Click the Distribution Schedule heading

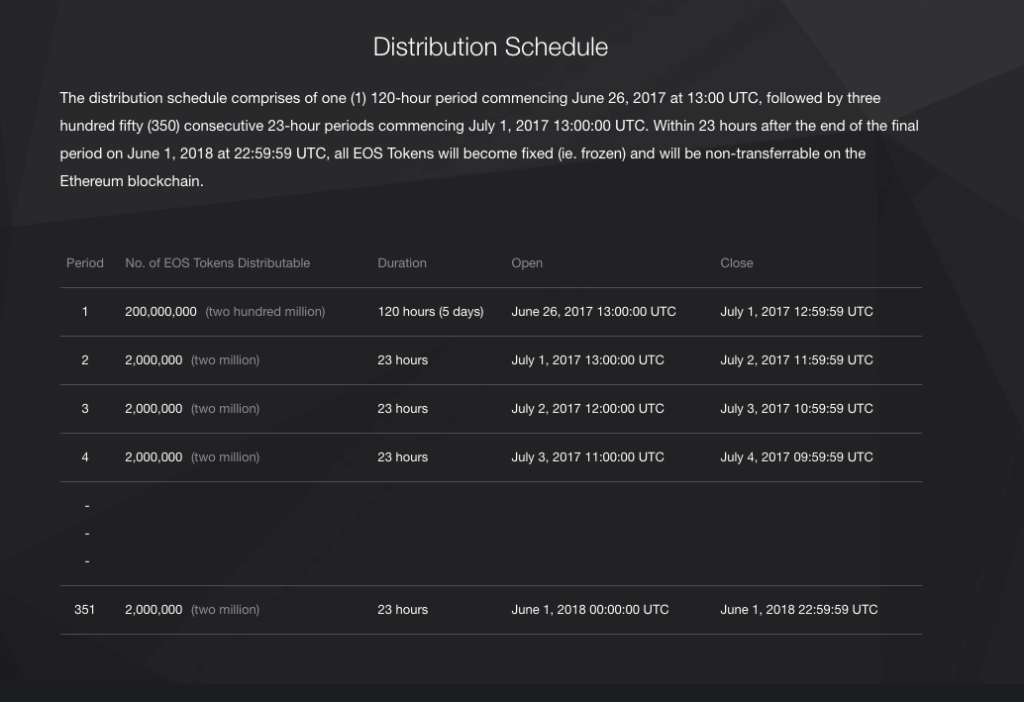pos(490,47)
